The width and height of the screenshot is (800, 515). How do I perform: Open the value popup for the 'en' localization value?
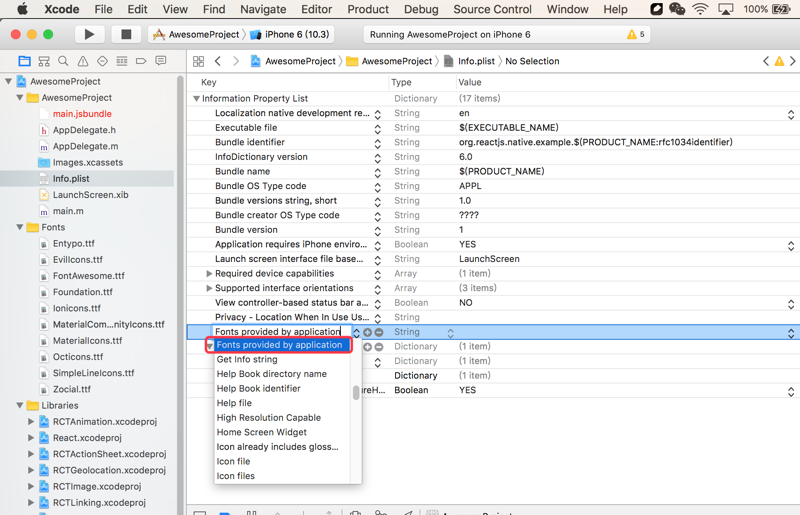pos(791,114)
